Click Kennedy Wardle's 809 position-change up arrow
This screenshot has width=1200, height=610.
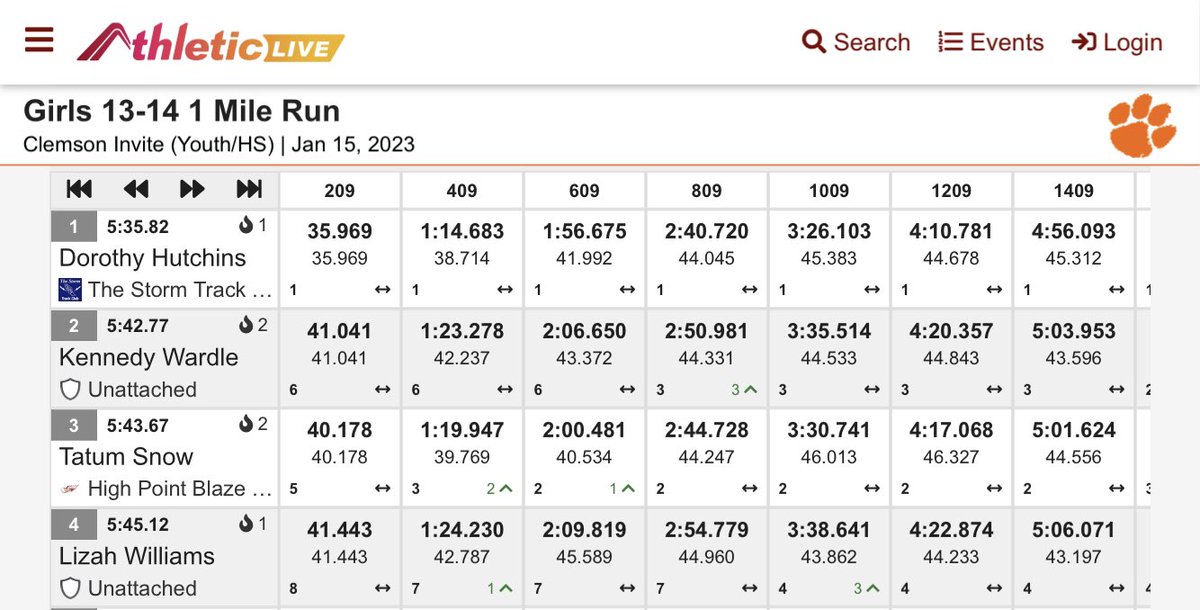click(748, 390)
